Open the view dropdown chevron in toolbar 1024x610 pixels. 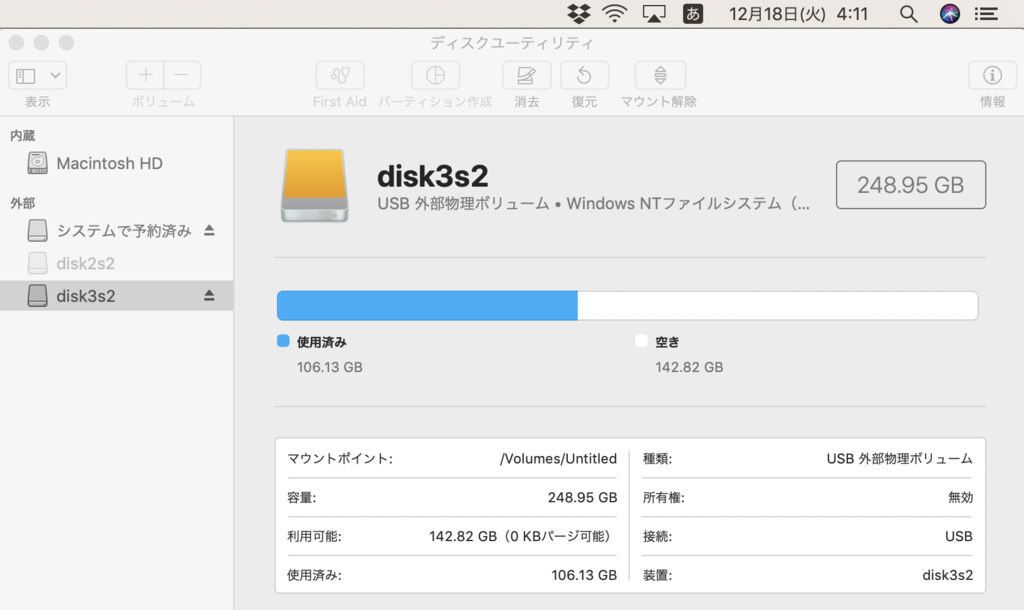pos(56,76)
